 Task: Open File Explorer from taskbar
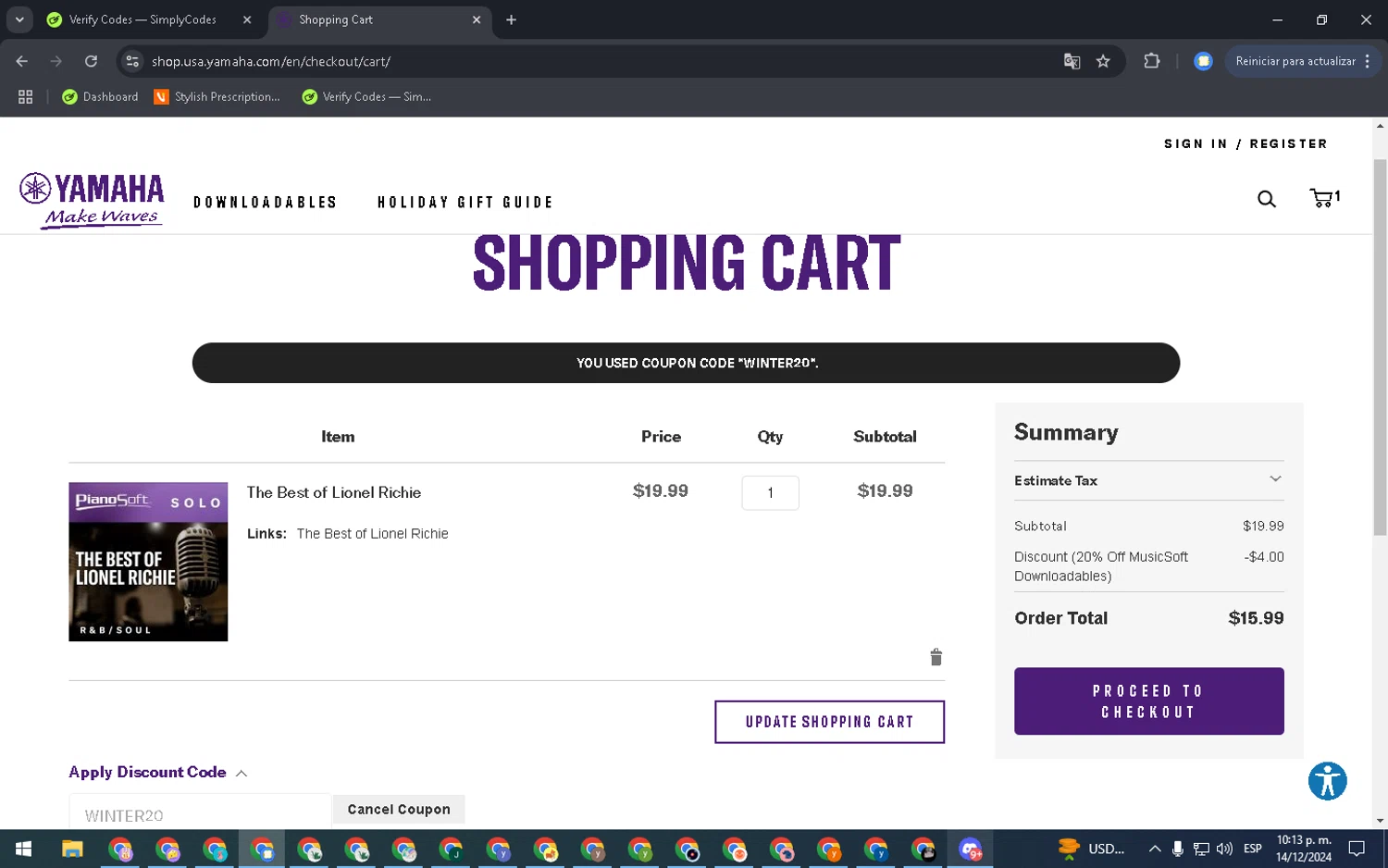(72, 849)
